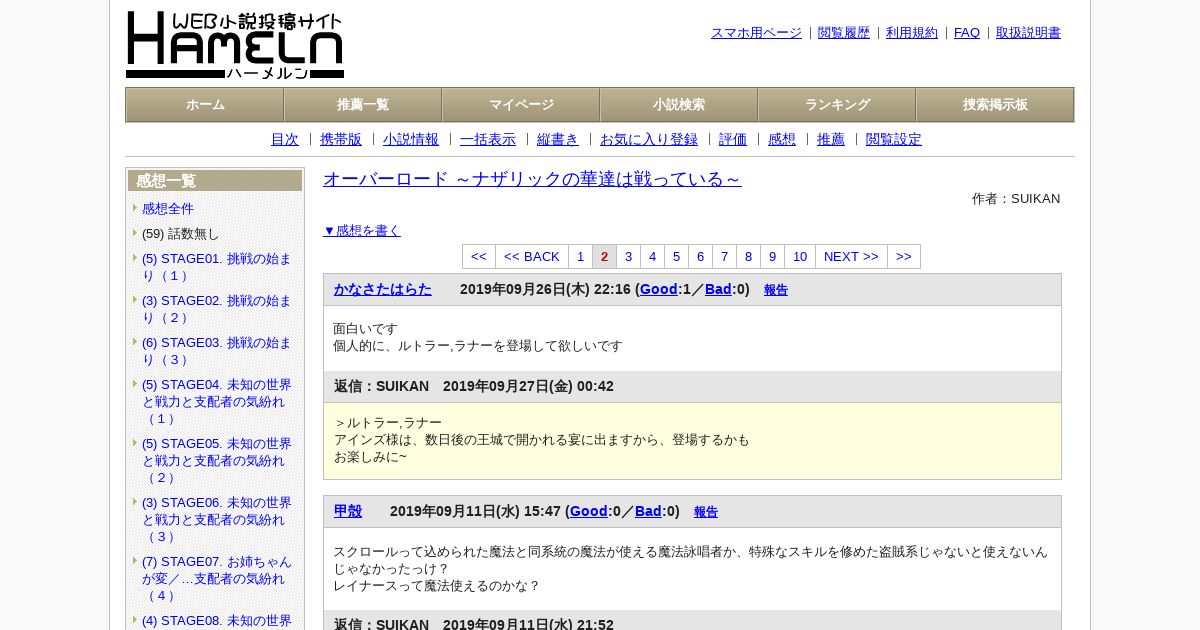Go to pagination page 5
This screenshot has width=1200, height=630.
(677, 257)
